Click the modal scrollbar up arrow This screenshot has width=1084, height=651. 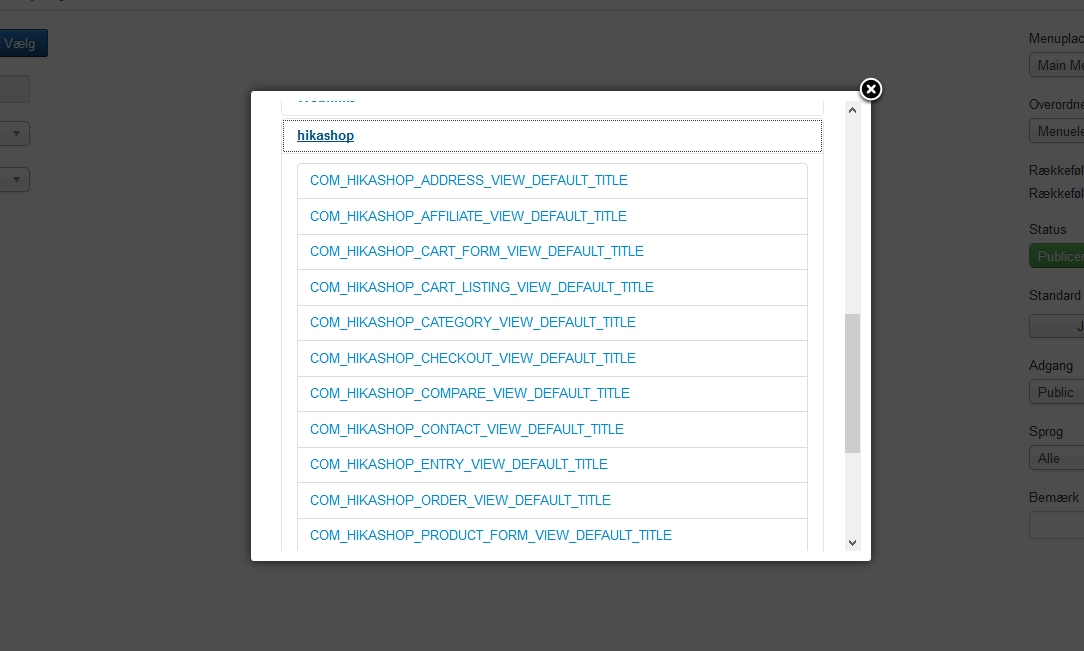[852, 110]
